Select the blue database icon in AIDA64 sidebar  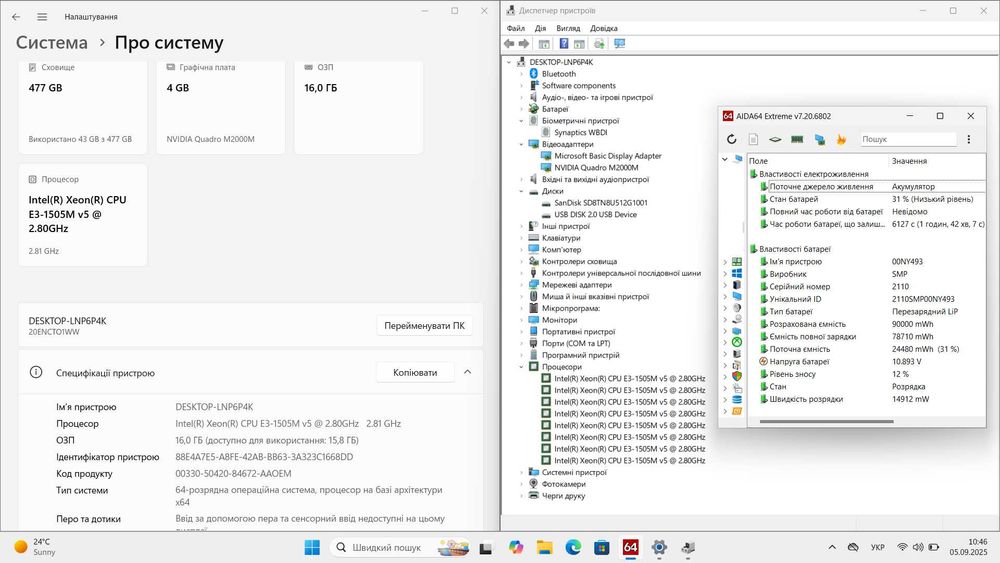(x=737, y=400)
